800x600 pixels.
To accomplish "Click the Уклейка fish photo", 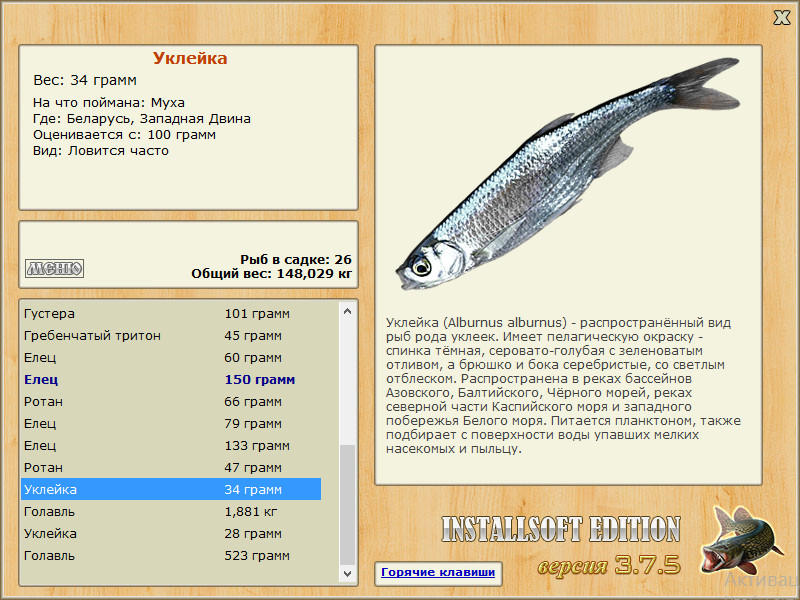I will (x=567, y=173).
